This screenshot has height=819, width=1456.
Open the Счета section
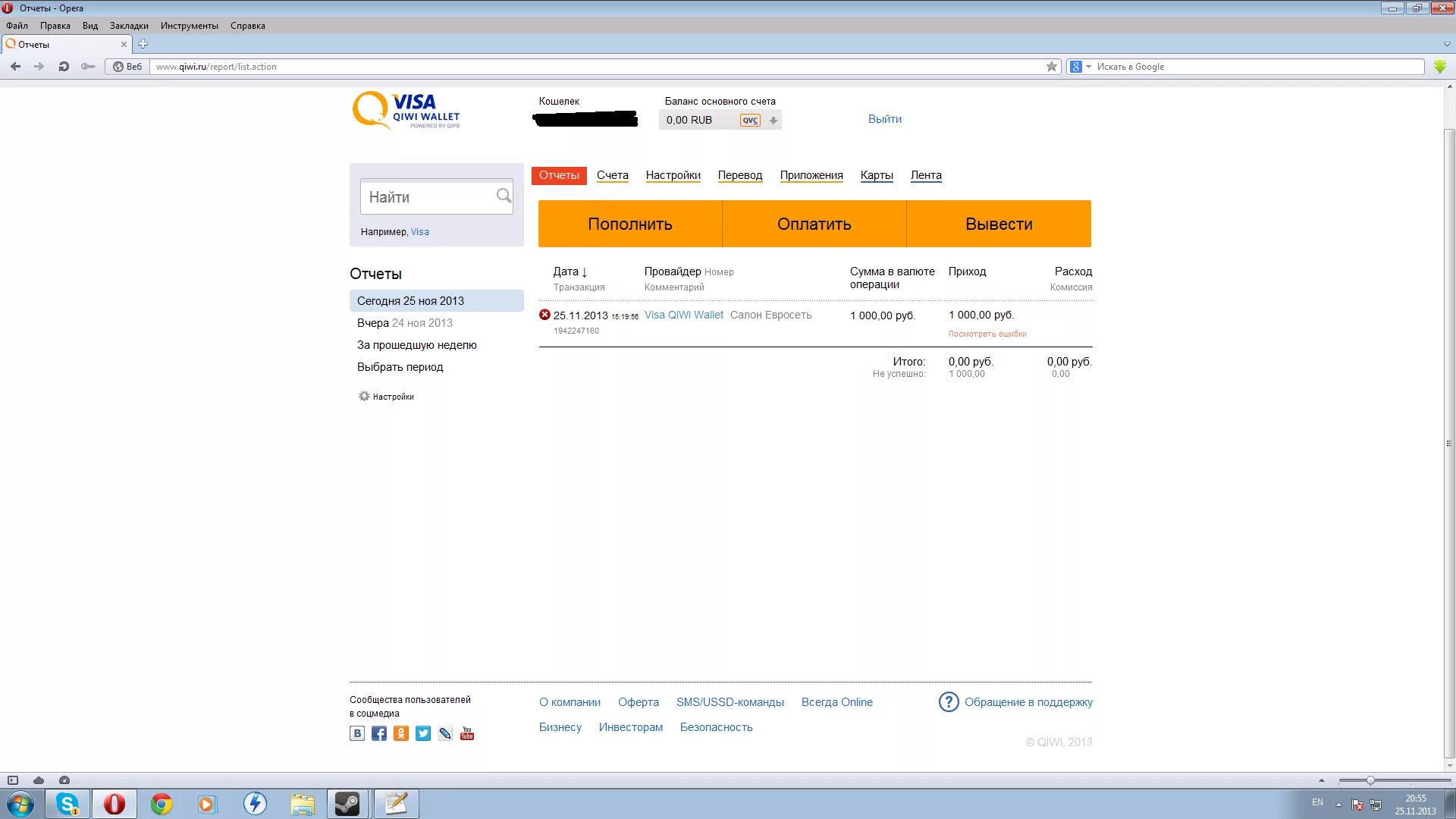coord(613,175)
